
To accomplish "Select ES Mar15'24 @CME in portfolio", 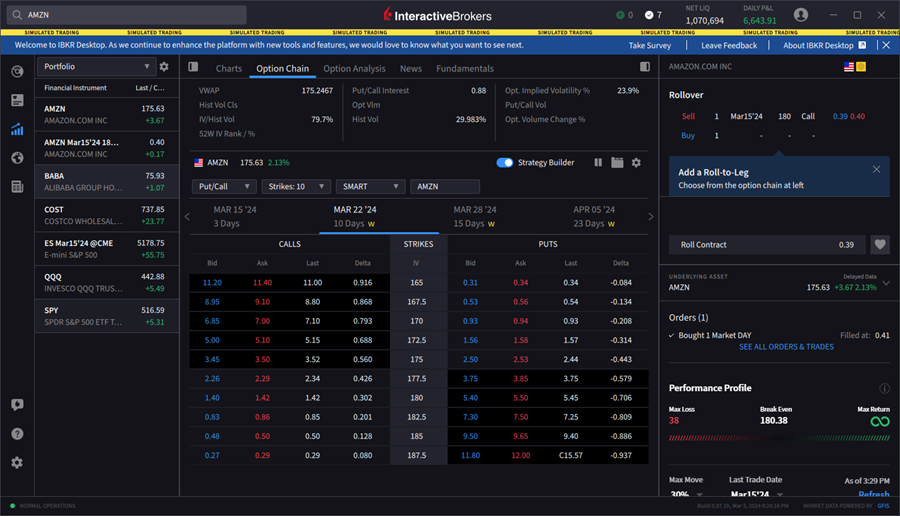I will coord(107,249).
